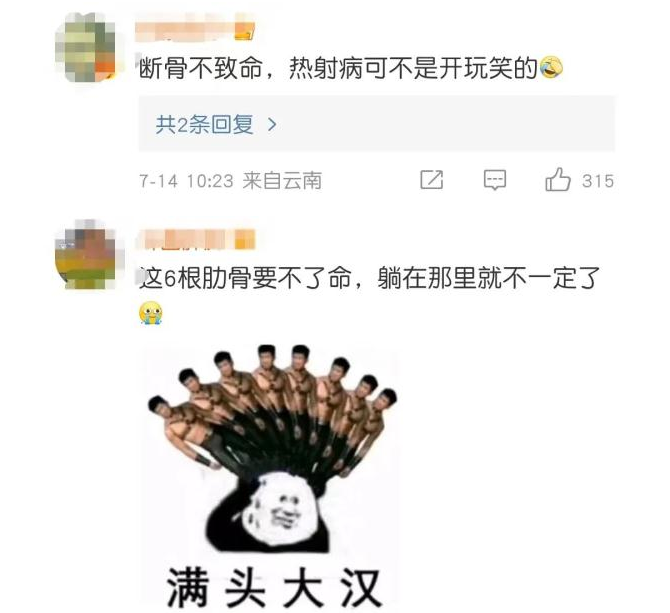Open second commenter's avatar

point(86,255)
